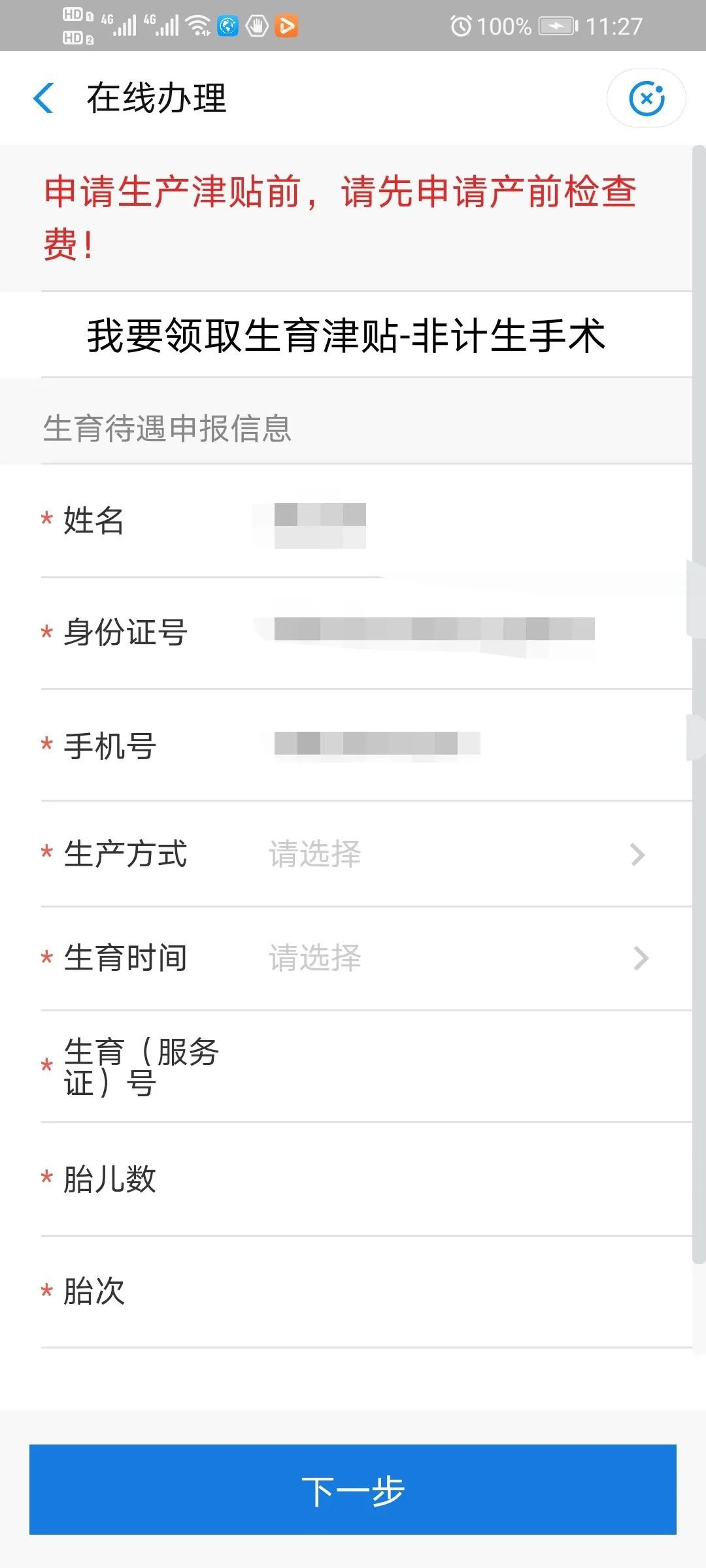Tap the blue globe notification icon
This screenshot has width=706, height=1568.
[227, 26]
